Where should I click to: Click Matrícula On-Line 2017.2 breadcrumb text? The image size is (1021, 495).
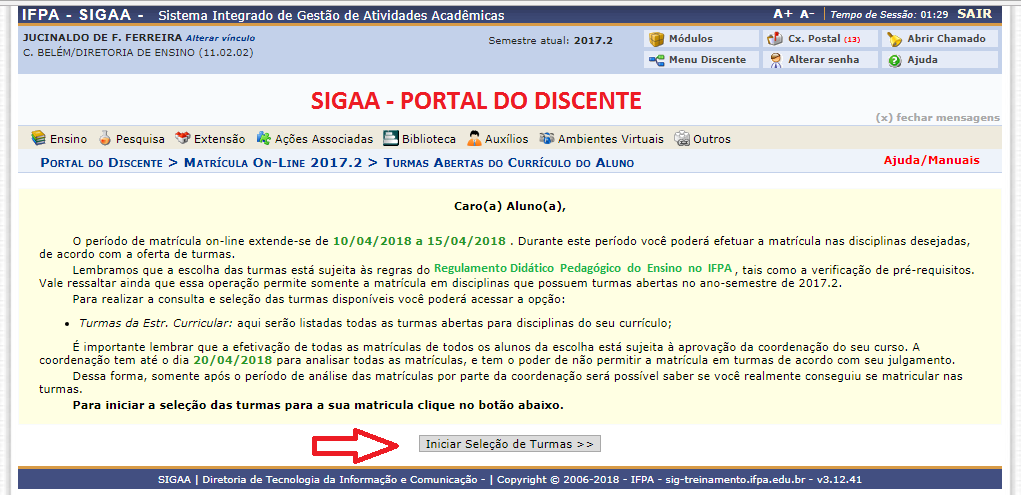tap(273, 163)
